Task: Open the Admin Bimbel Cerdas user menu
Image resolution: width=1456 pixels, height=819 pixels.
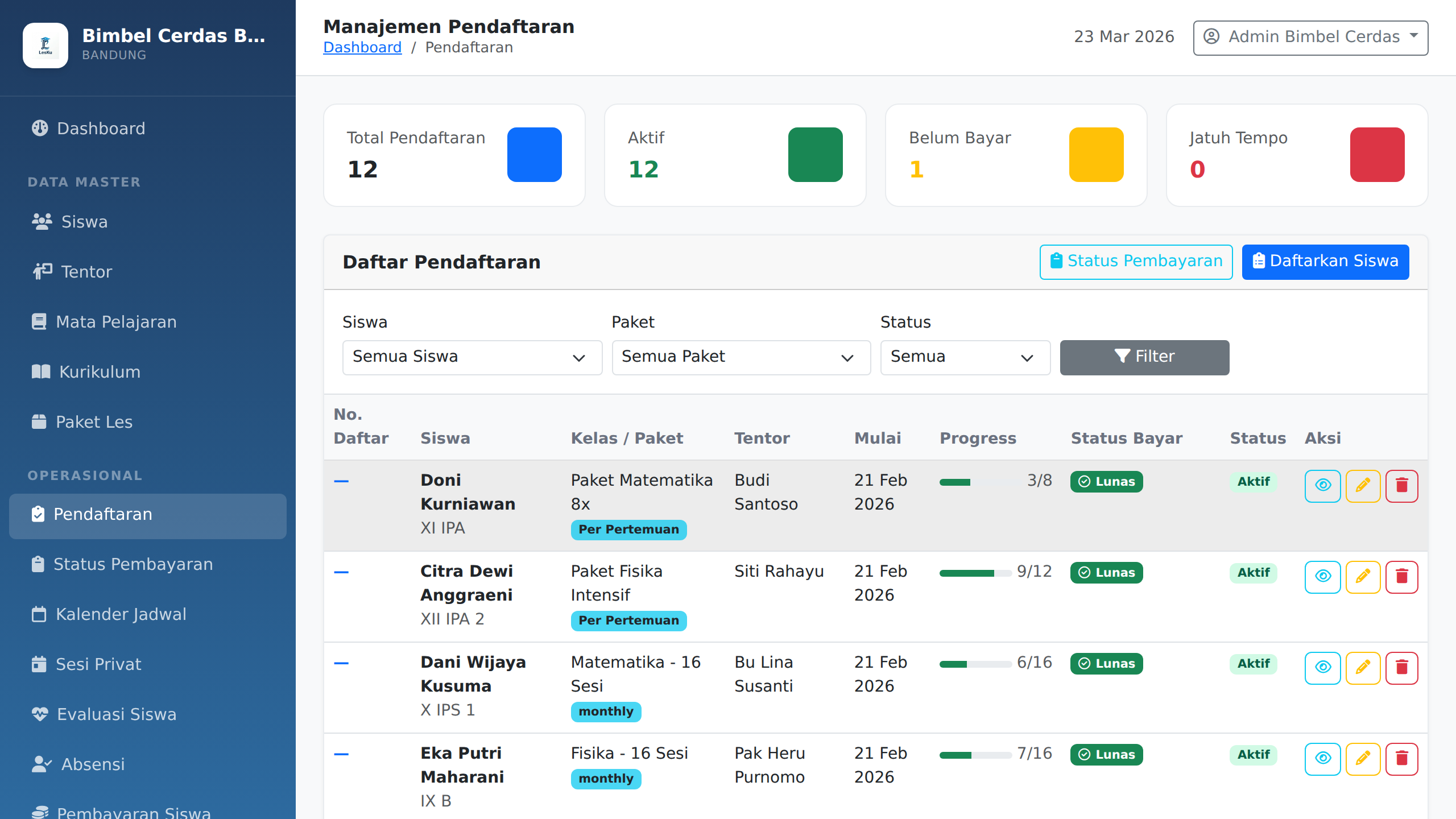Action: 1310,38
